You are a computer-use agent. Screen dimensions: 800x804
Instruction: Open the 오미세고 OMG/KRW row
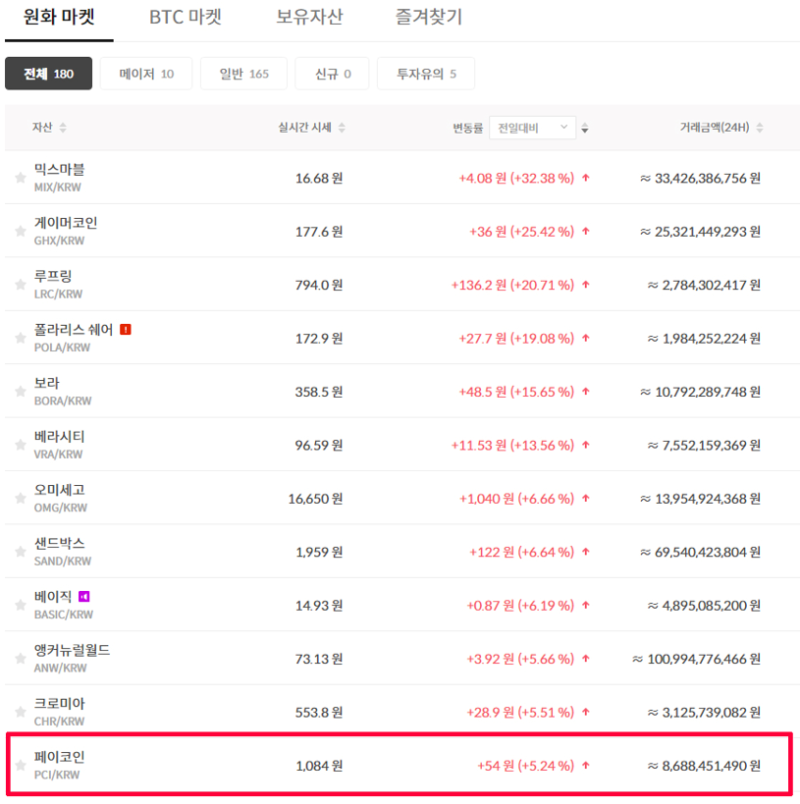(402, 498)
